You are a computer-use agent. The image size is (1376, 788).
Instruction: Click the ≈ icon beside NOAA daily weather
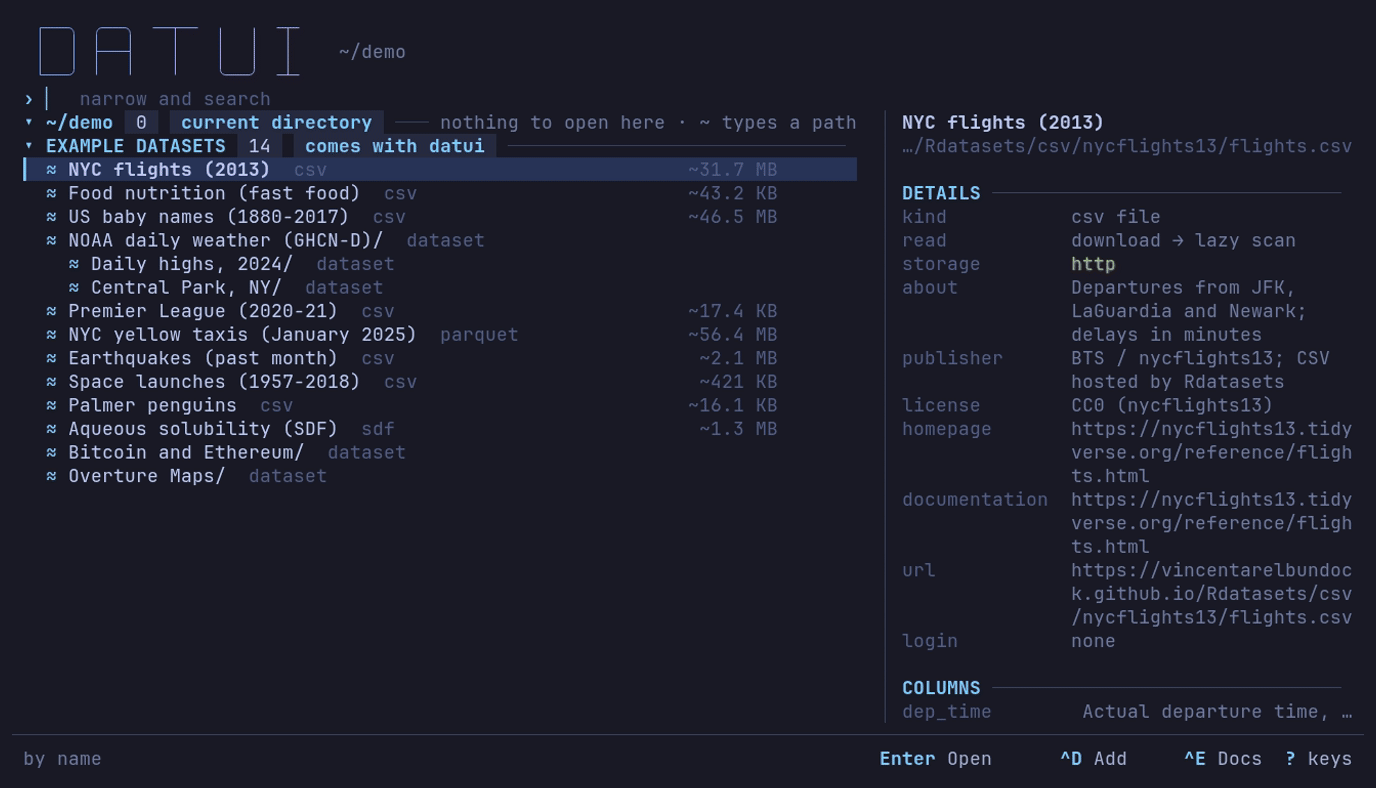coord(51,240)
